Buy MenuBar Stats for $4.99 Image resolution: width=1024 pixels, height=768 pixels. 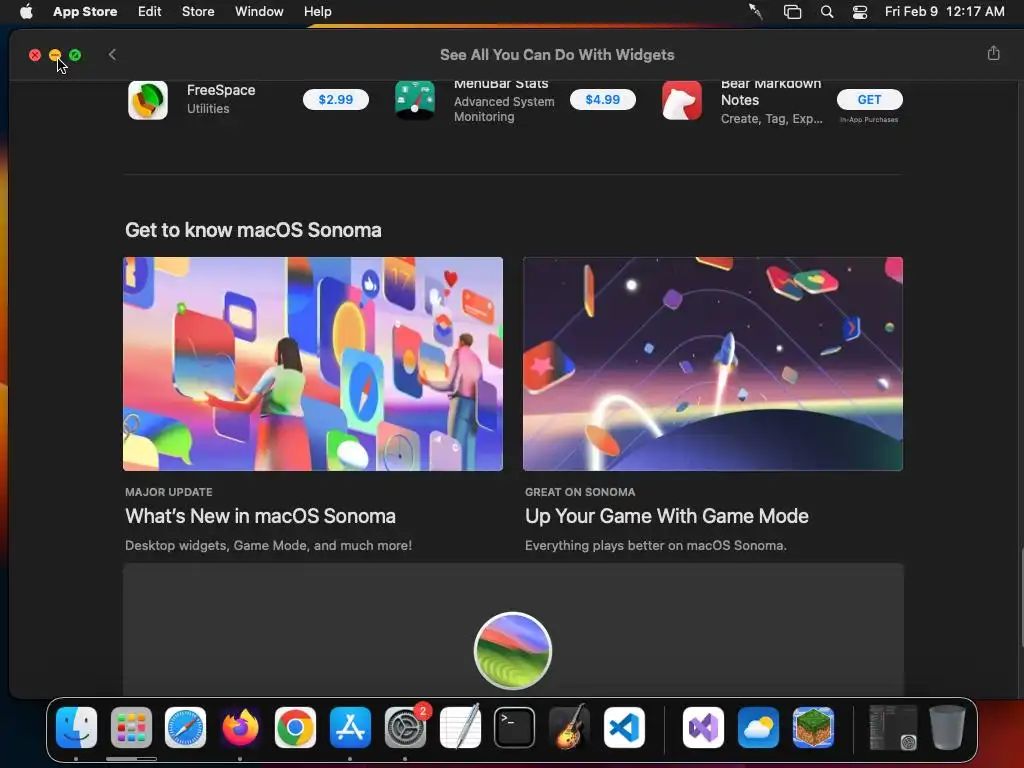(602, 99)
